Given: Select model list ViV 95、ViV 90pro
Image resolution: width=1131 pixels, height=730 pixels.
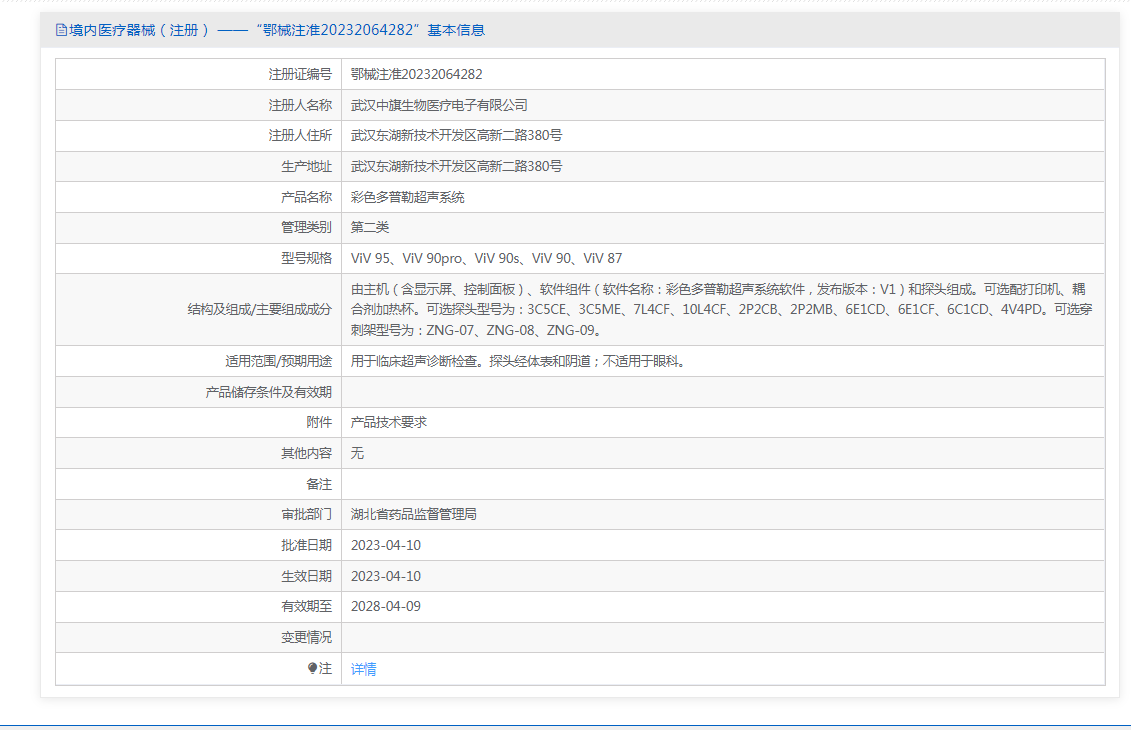Looking at the screenshot, I should (x=486, y=258).
